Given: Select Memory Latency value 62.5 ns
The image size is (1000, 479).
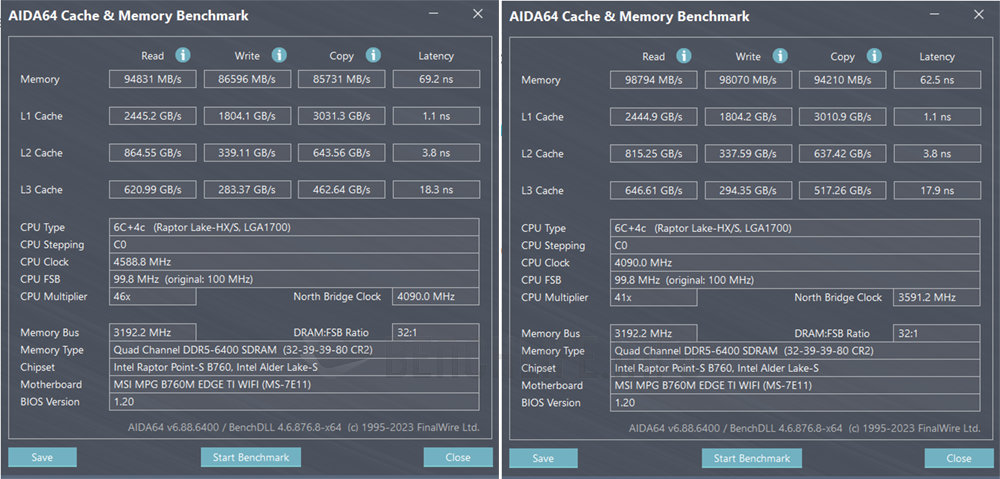Looking at the screenshot, I should click(938, 80).
